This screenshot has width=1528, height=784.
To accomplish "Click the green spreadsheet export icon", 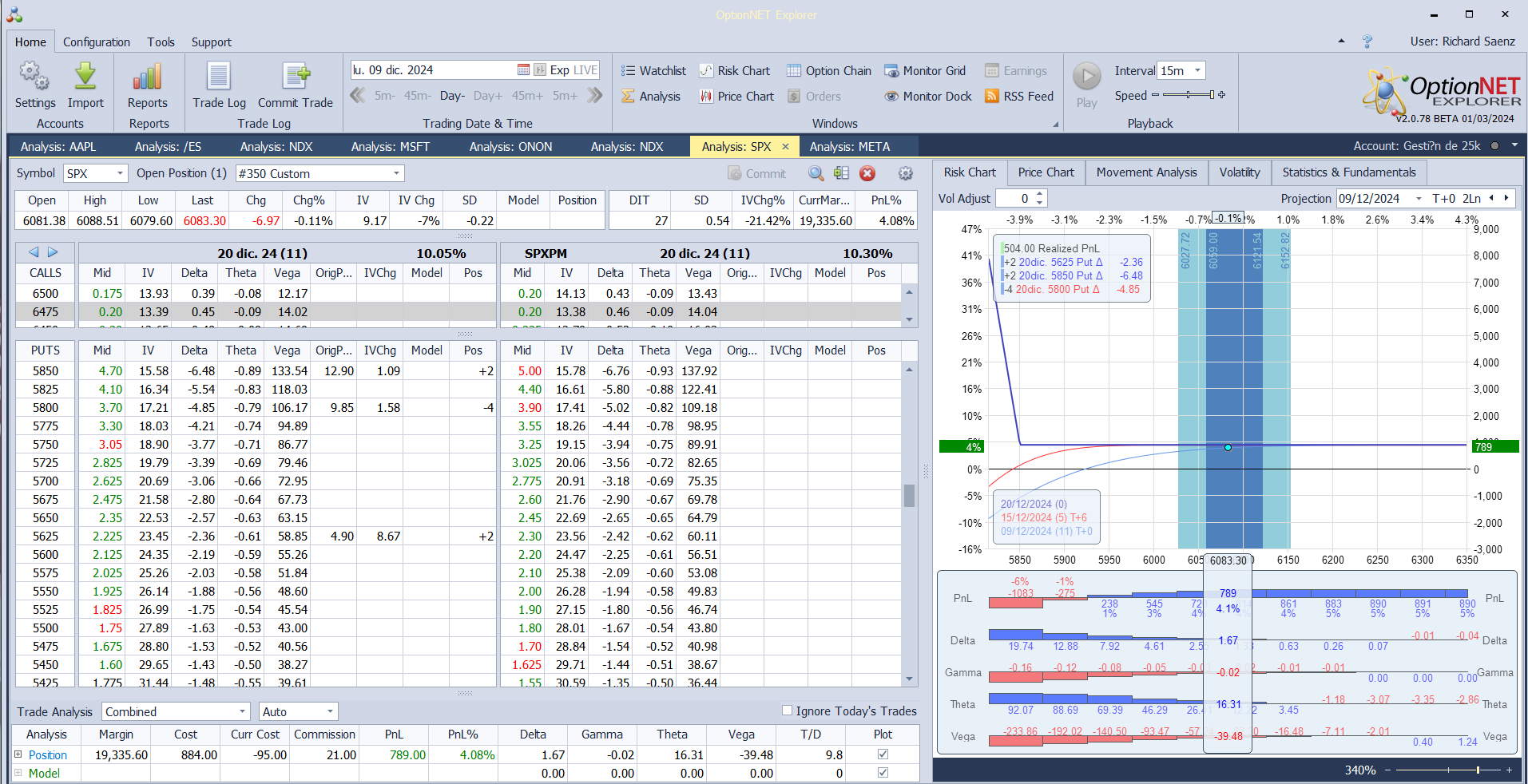I will 841,173.
